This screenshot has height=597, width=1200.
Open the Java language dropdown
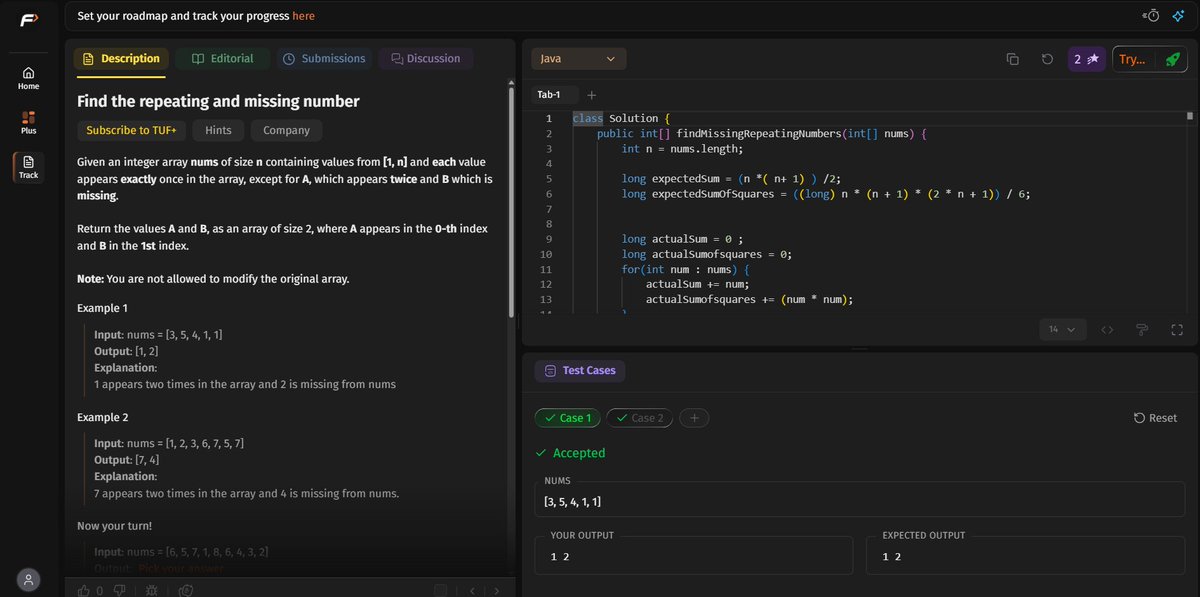579,59
